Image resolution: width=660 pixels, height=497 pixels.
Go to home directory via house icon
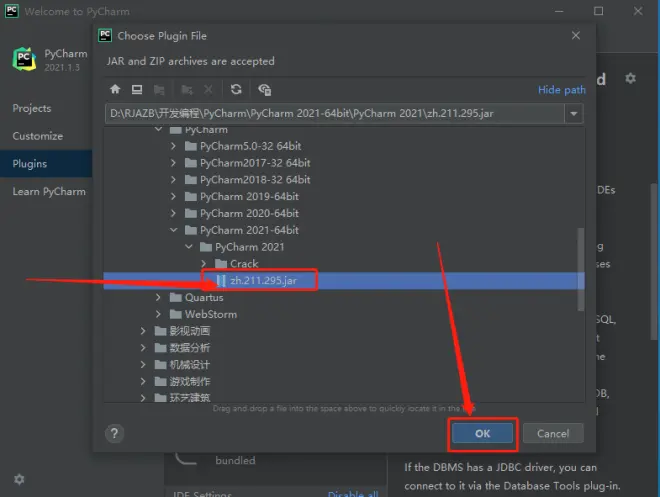[x=115, y=89]
